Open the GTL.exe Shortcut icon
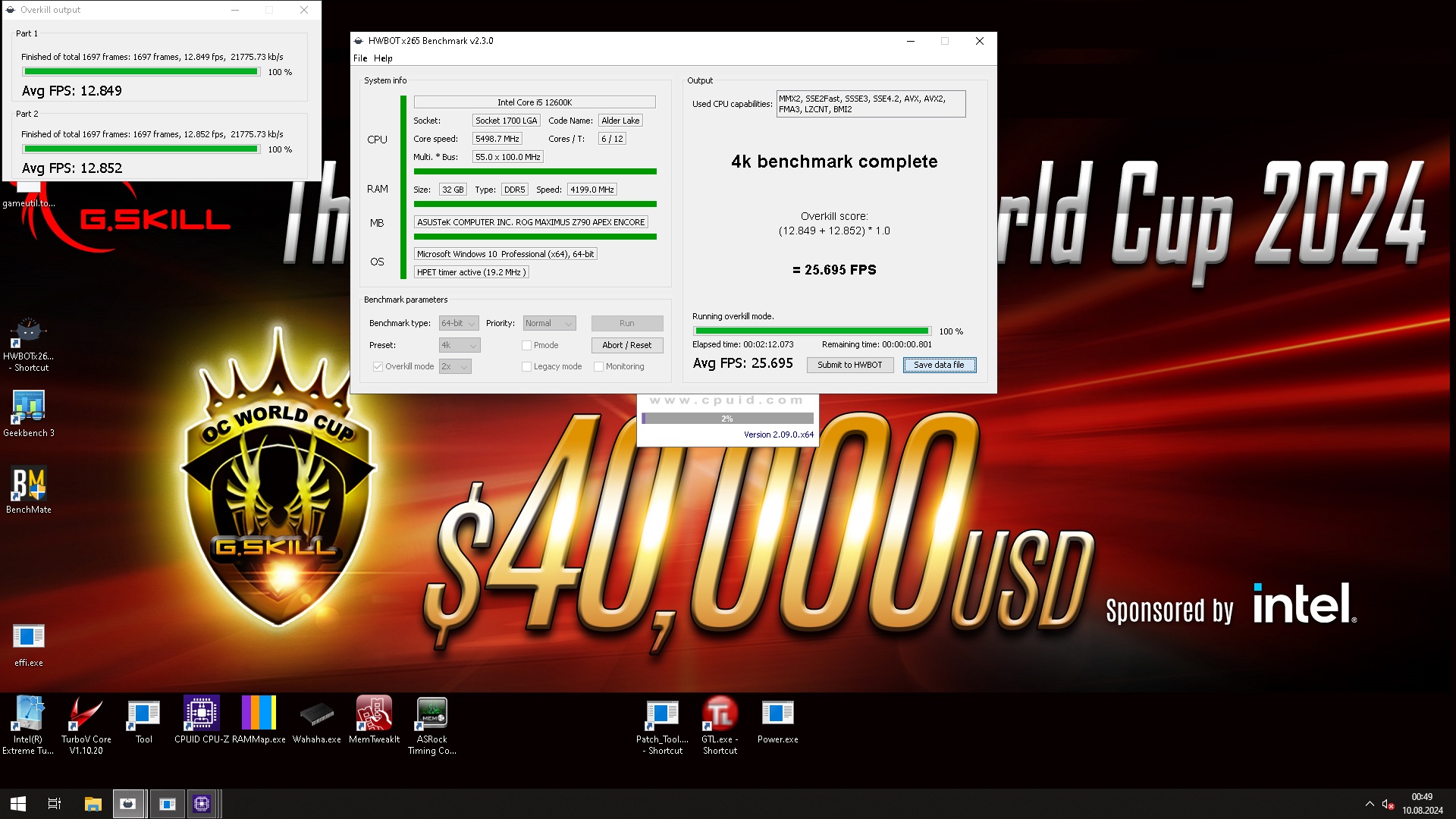Viewport: 1456px width, 819px height. [x=720, y=726]
